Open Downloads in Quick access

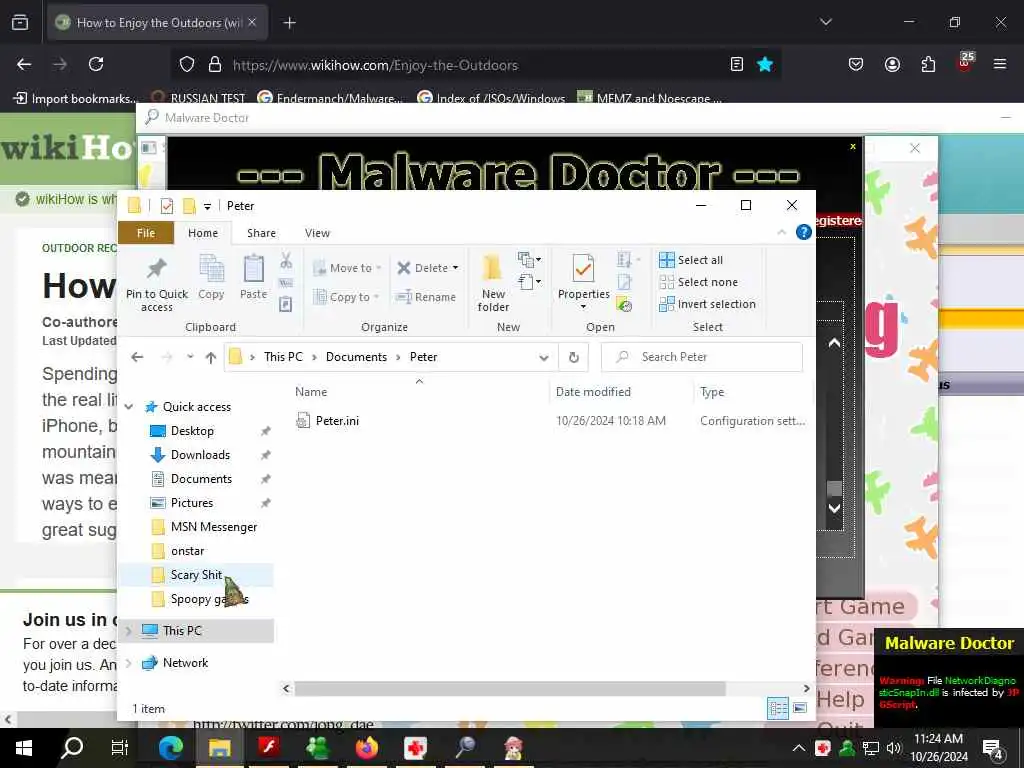point(200,455)
